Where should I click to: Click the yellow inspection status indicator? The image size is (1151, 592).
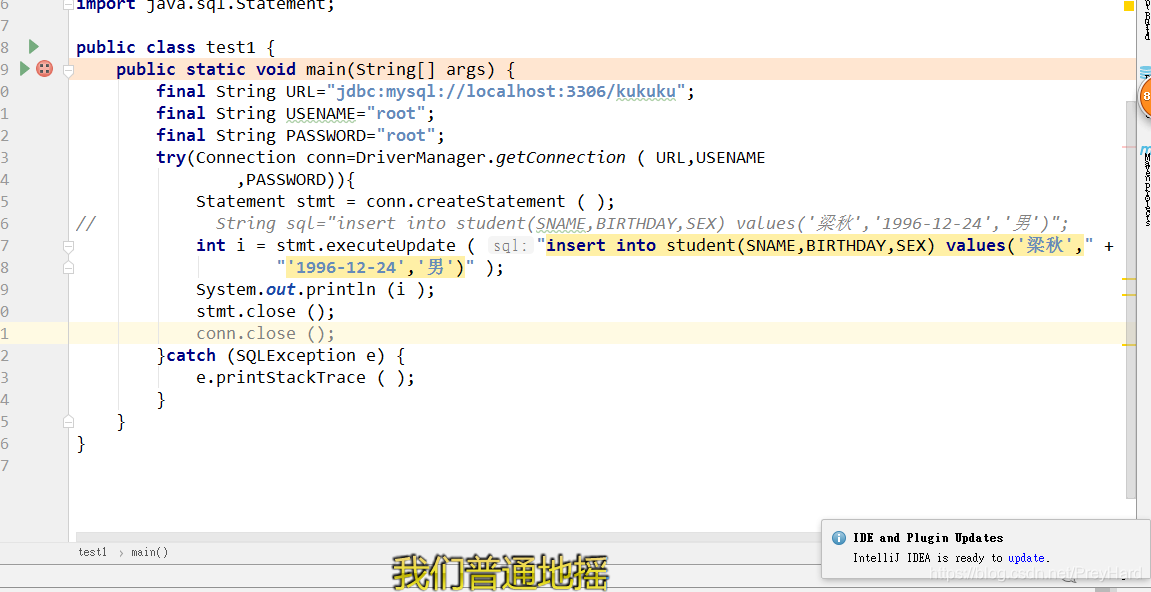(x=1129, y=6)
